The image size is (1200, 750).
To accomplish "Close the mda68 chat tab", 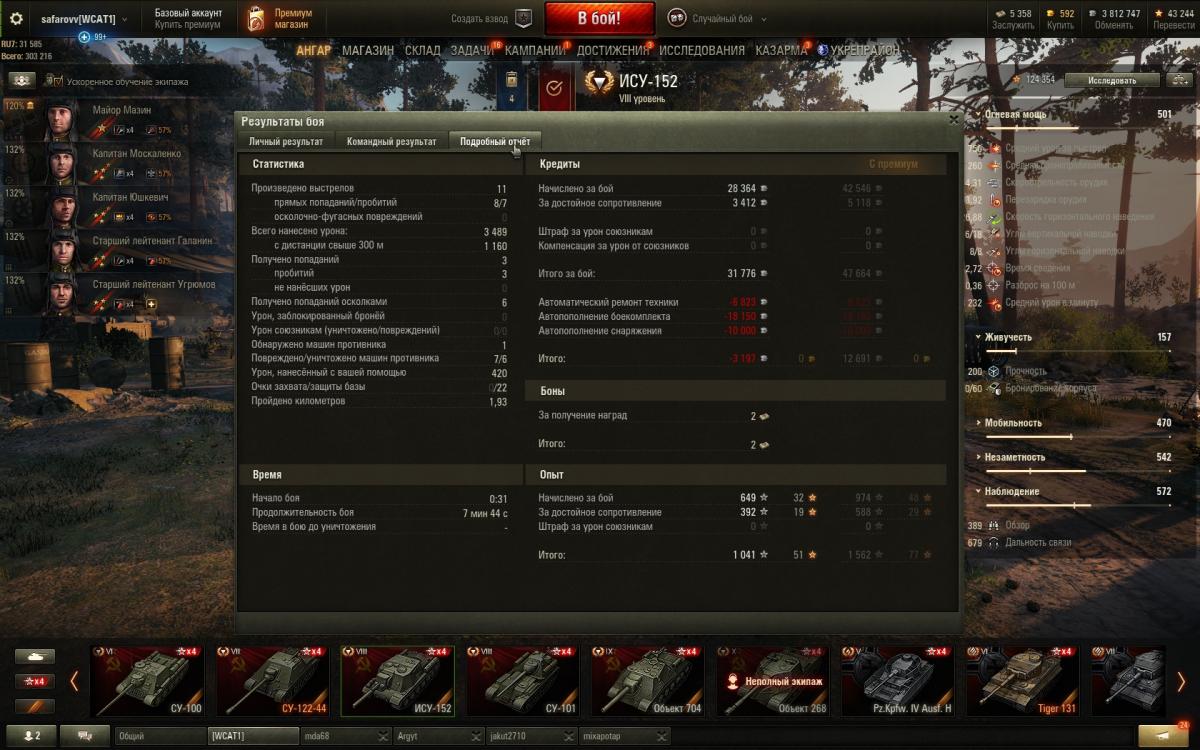I will click(383, 736).
